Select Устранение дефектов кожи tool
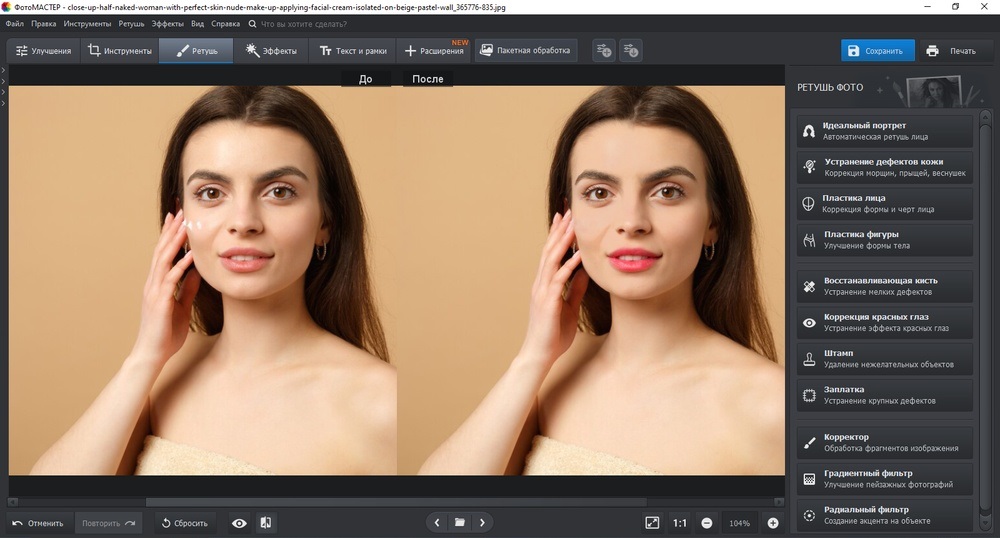The image size is (1000, 538). click(884, 167)
